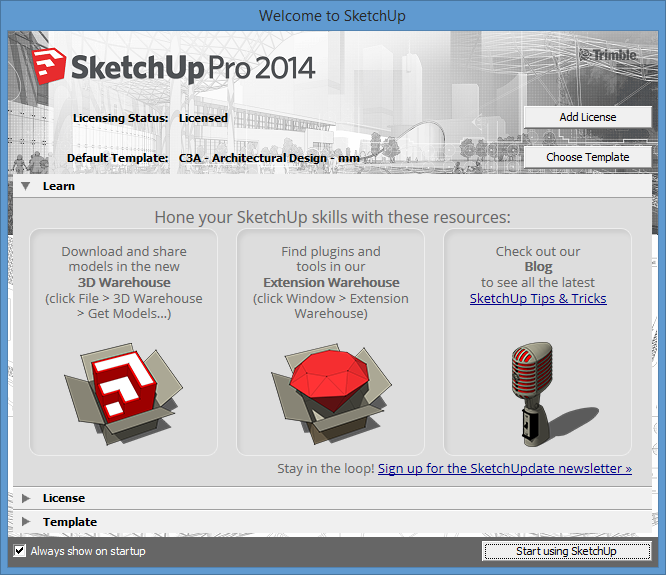Expand the License section triangle
This screenshot has width=666, height=575.
26,498
